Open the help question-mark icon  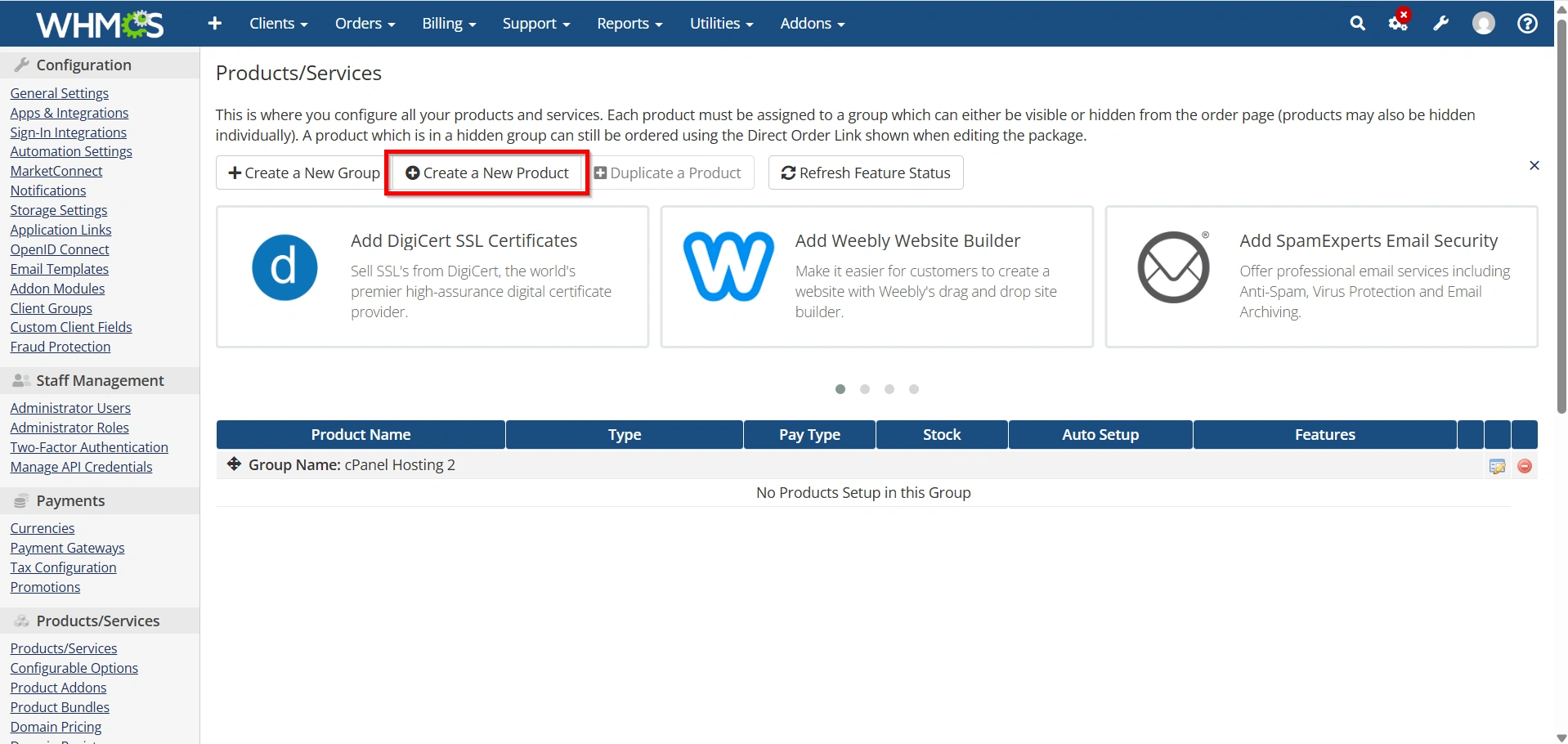point(1527,24)
